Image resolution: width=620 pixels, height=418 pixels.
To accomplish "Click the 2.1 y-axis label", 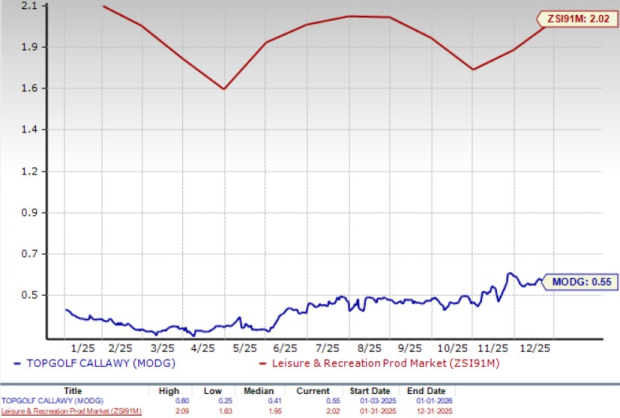I will [27, 6].
